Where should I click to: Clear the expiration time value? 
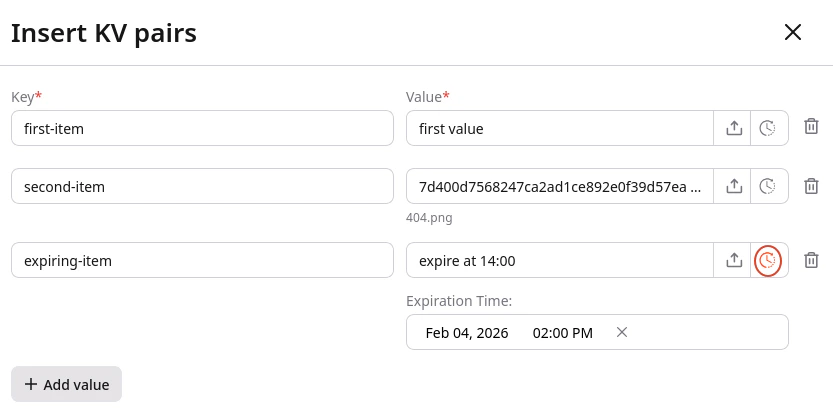pyautogui.click(x=622, y=332)
